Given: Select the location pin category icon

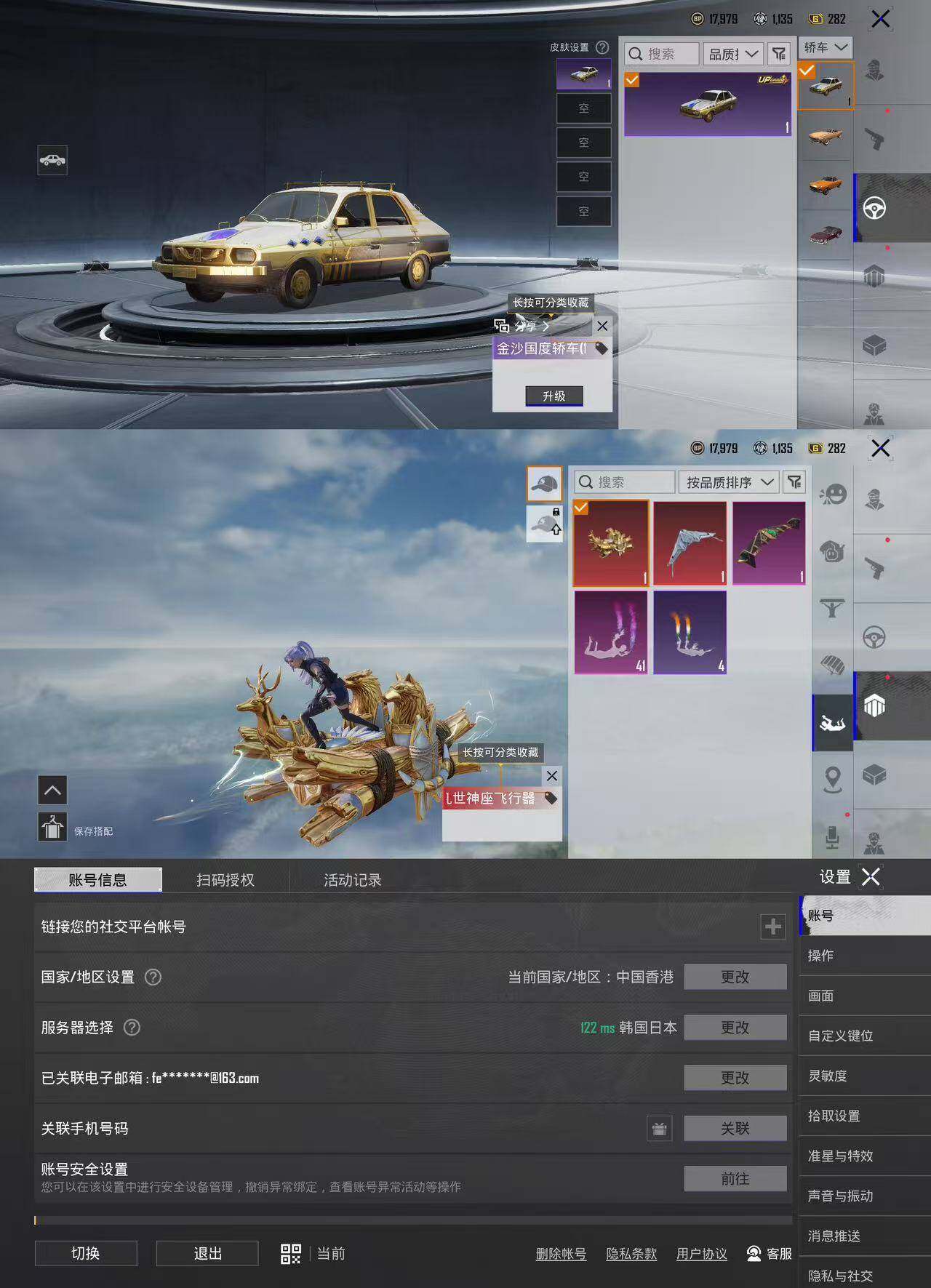Looking at the screenshot, I should [x=832, y=780].
